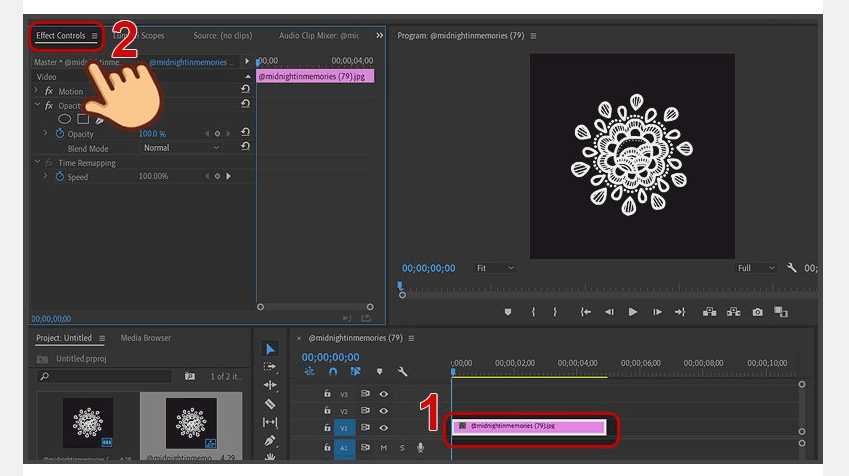Toggle V3 track output eye
Image resolution: width=849 pixels, height=476 pixels.
click(x=383, y=394)
